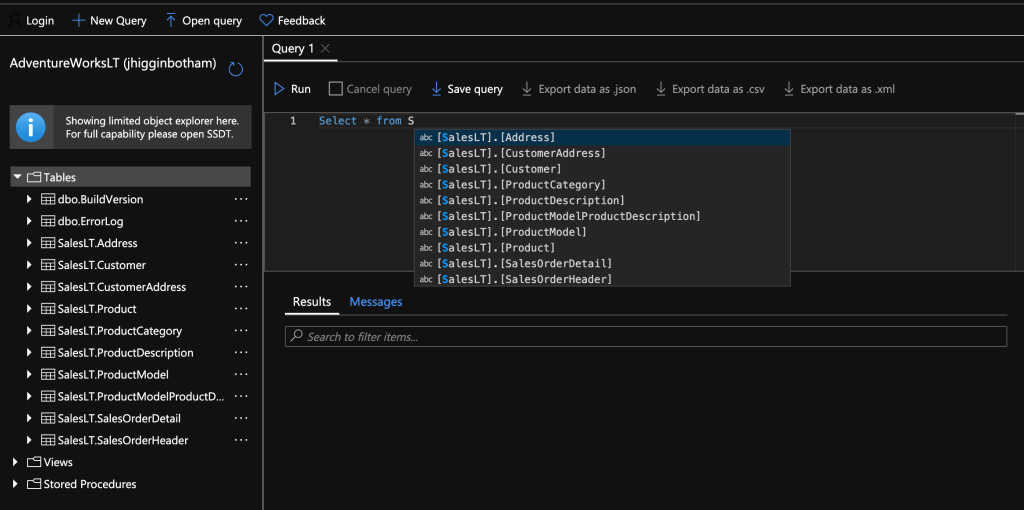The width and height of the screenshot is (1024, 510).
Task: Click Export data as .xml icon
Action: point(789,89)
